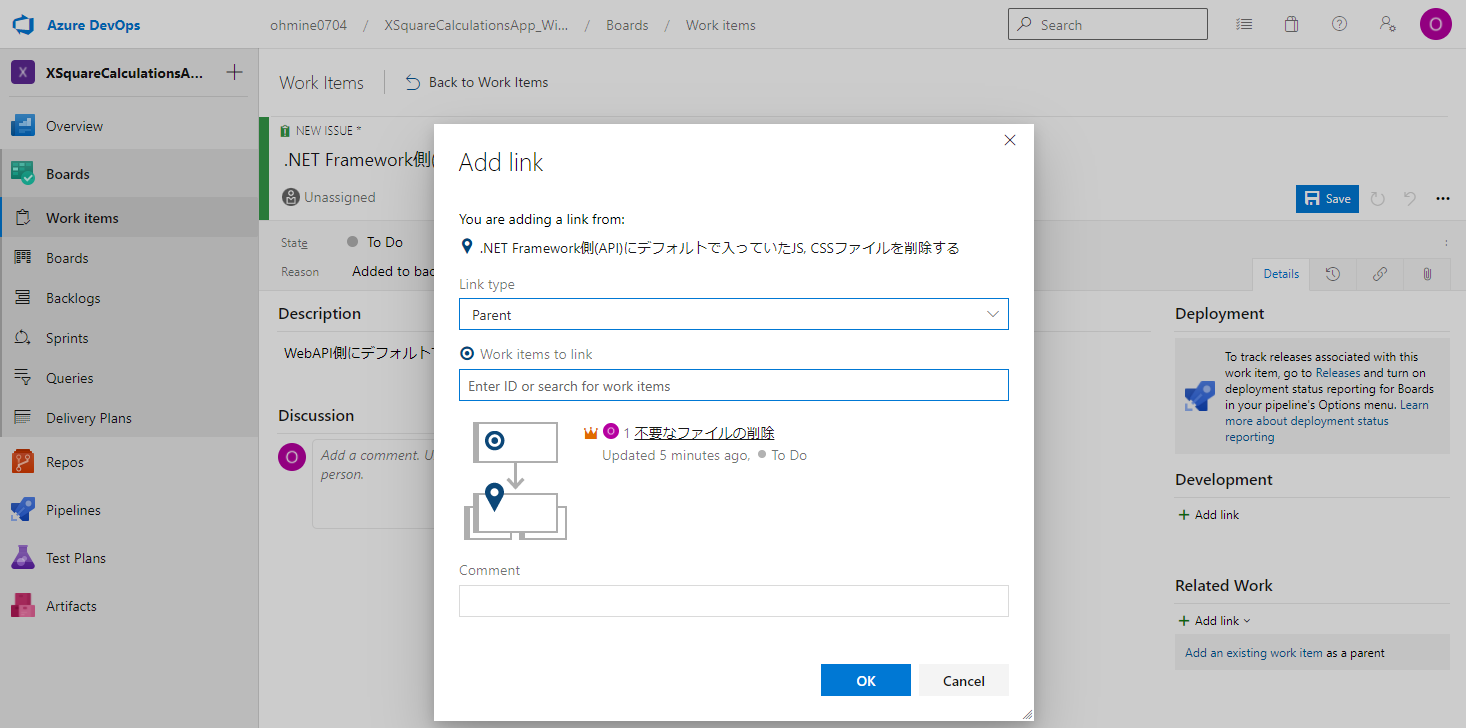Open the ohmine0704 breadcrumb

point(309,25)
